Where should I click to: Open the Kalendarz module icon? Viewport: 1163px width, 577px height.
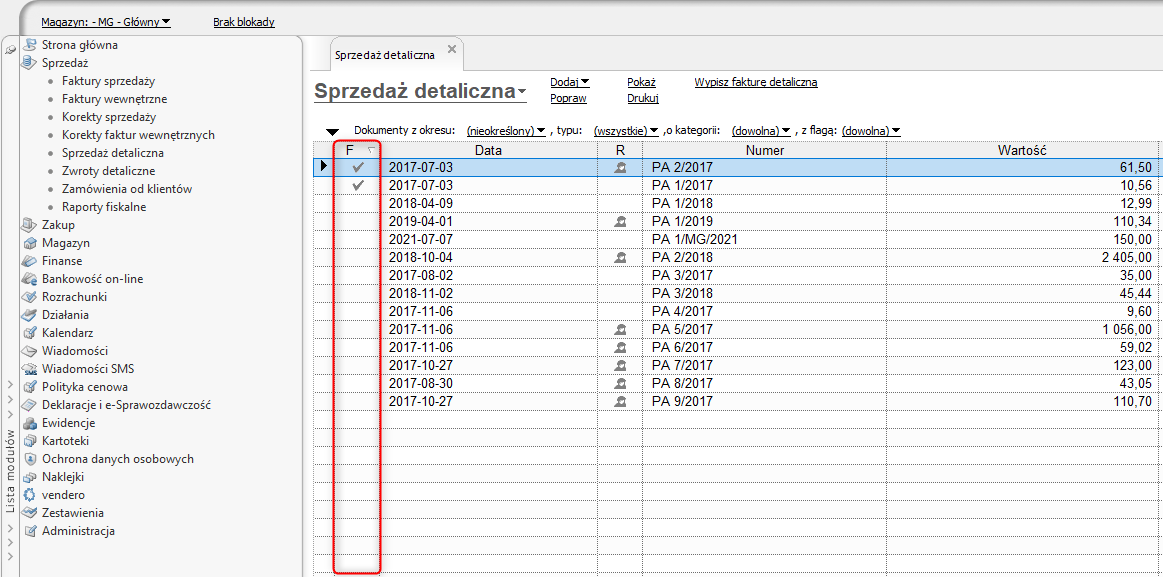point(30,333)
